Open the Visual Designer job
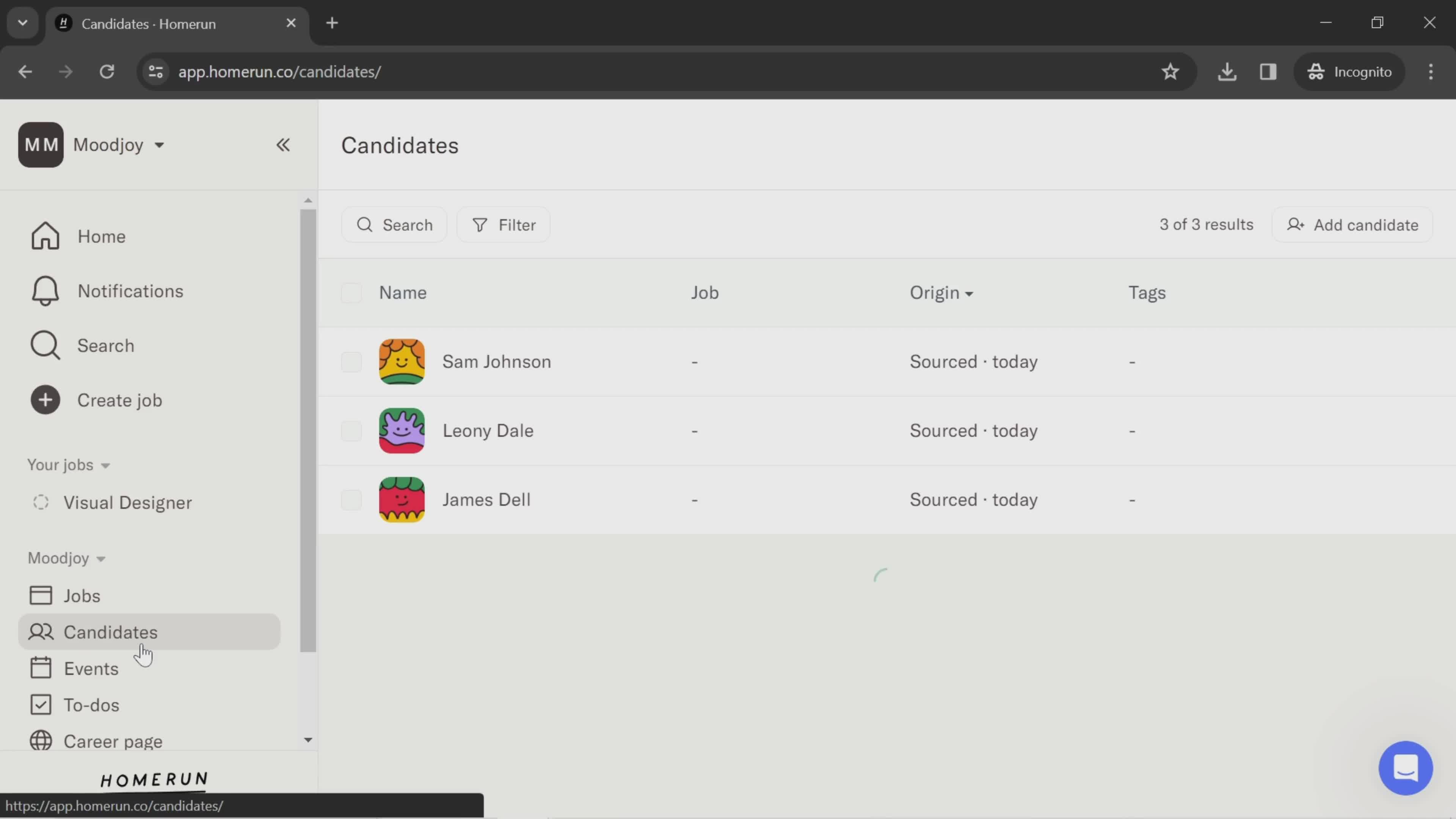 pyautogui.click(x=149, y=502)
